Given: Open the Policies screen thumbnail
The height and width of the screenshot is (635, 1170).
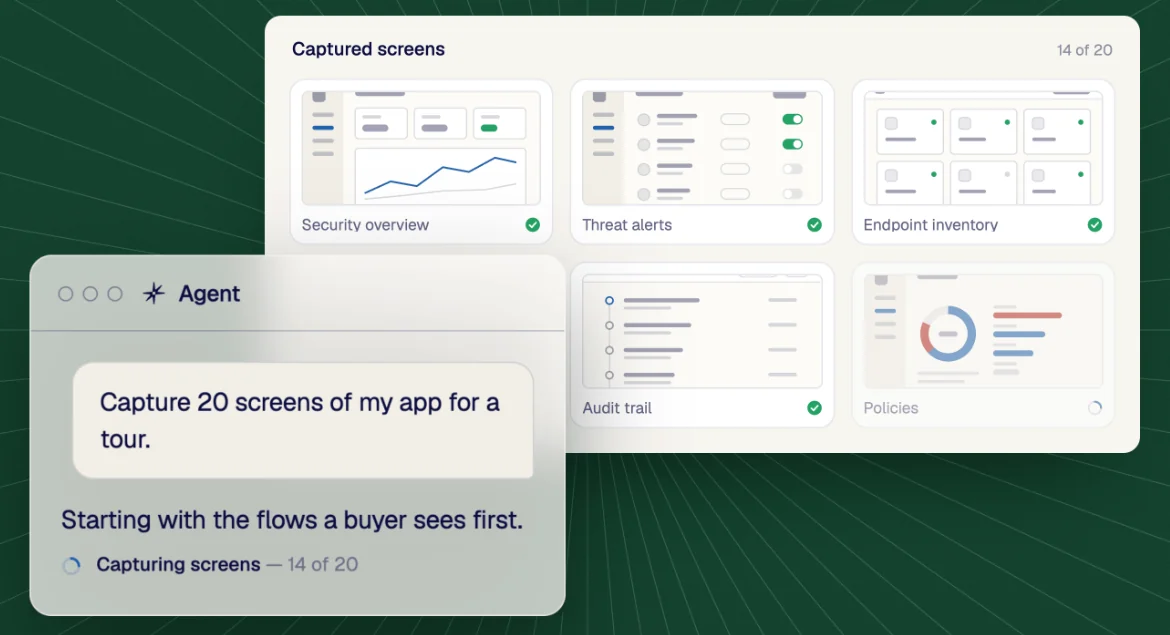Looking at the screenshot, I should [983, 331].
